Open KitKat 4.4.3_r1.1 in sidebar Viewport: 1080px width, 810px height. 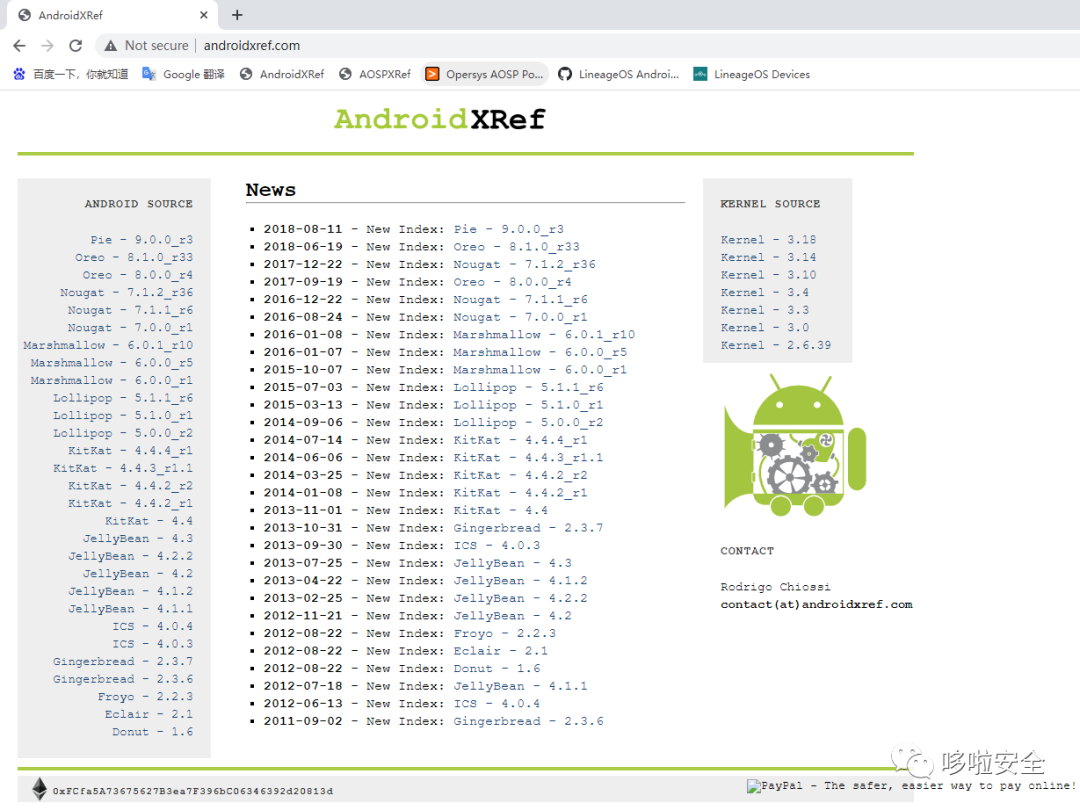click(x=123, y=468)
